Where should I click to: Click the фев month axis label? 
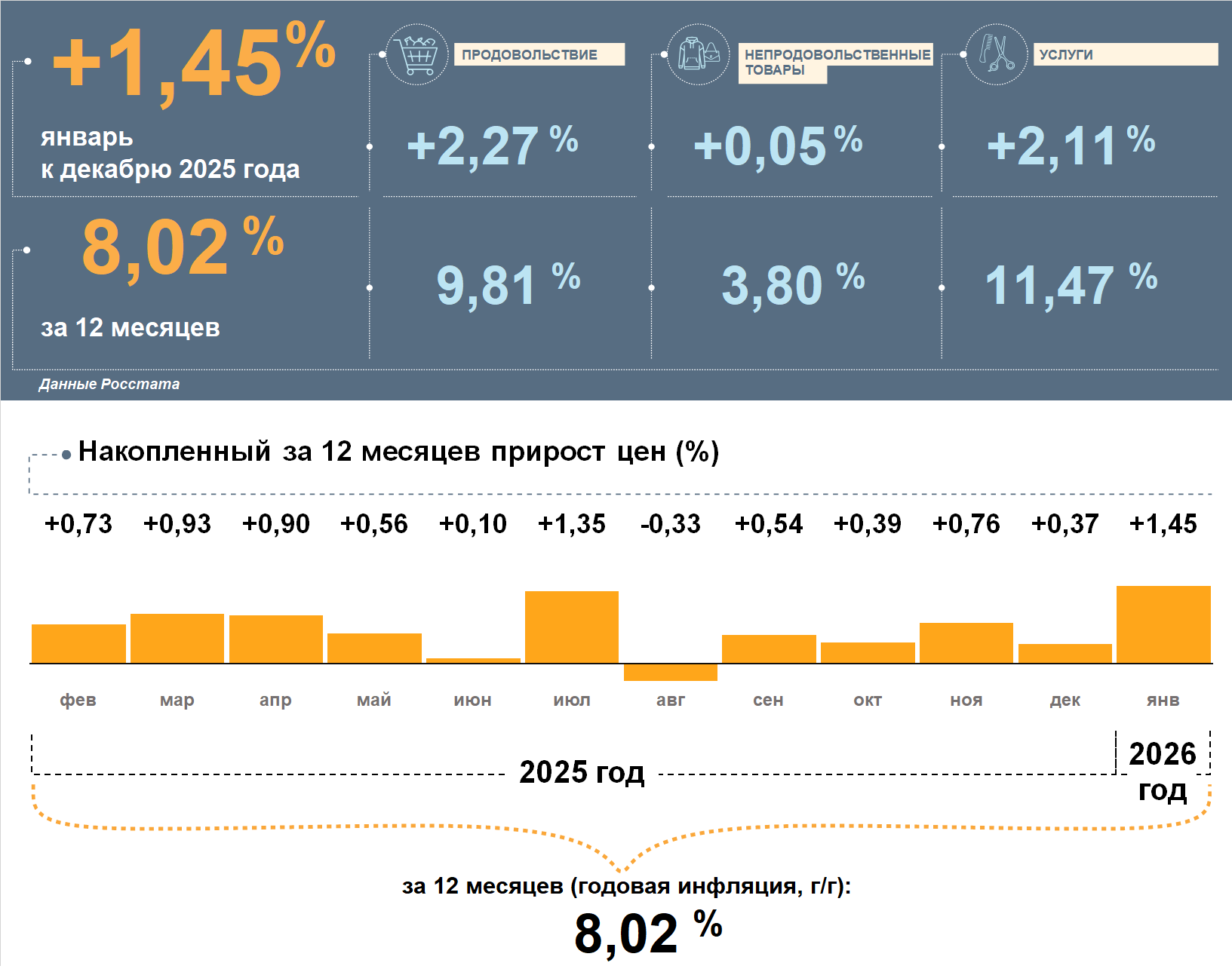point(78,700)
